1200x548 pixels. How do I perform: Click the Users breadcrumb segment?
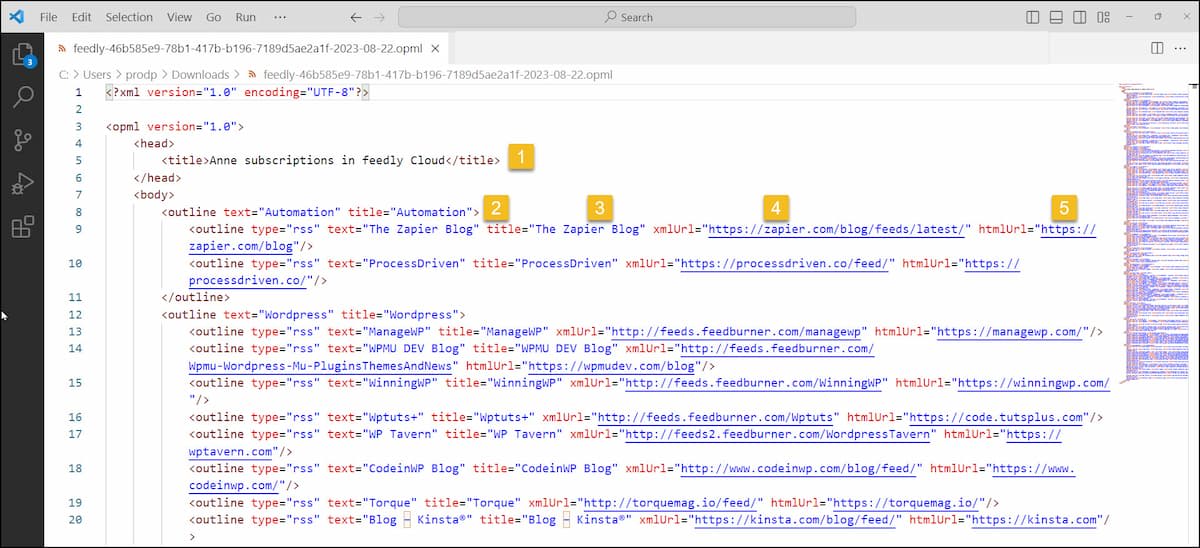97,74
